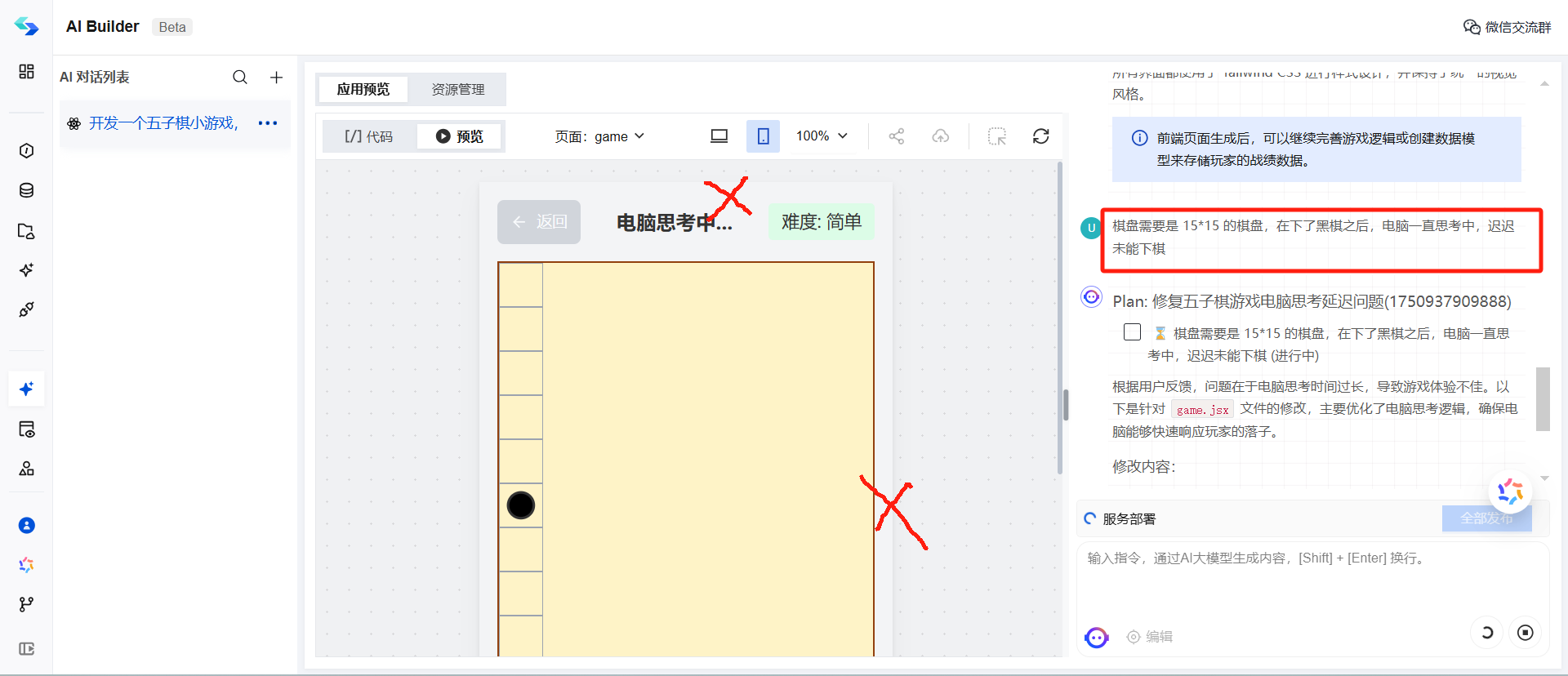Open the folder search icon in sidebar

pyautogui.click(x=26, y=231)
